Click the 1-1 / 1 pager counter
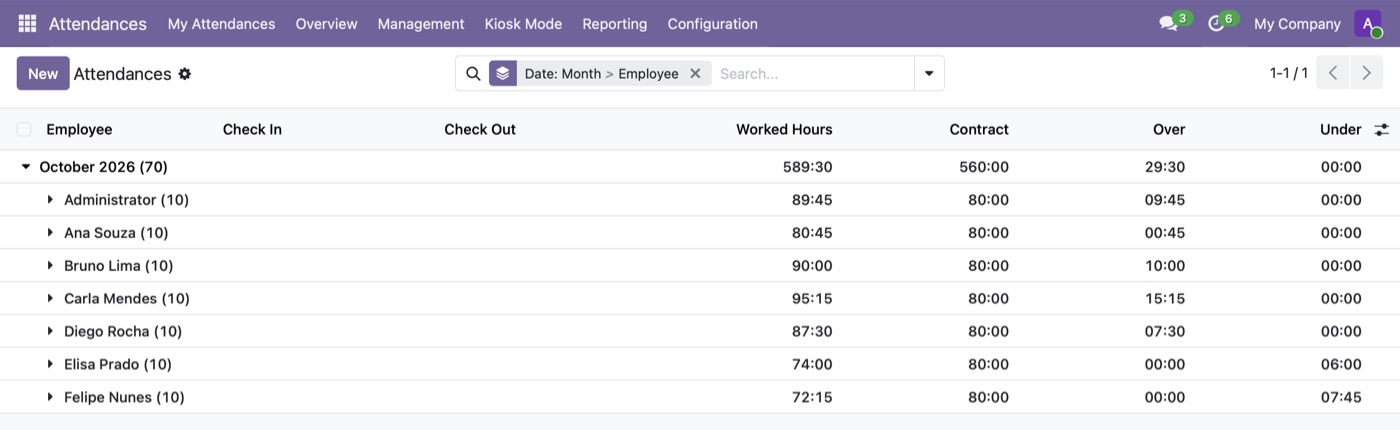 coord(1289,73)
